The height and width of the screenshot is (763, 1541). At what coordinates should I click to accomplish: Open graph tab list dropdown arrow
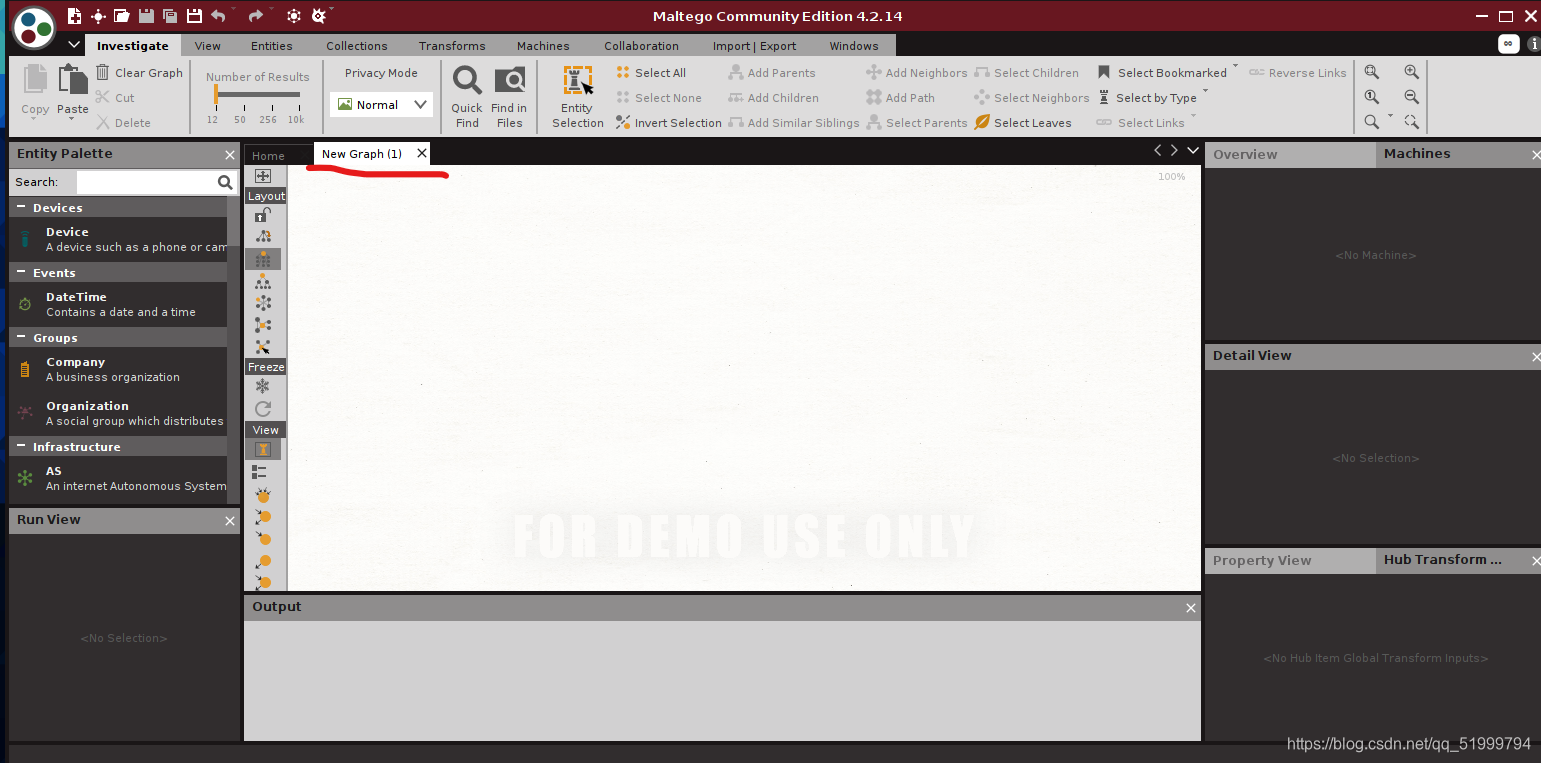tap(1192, 150)
